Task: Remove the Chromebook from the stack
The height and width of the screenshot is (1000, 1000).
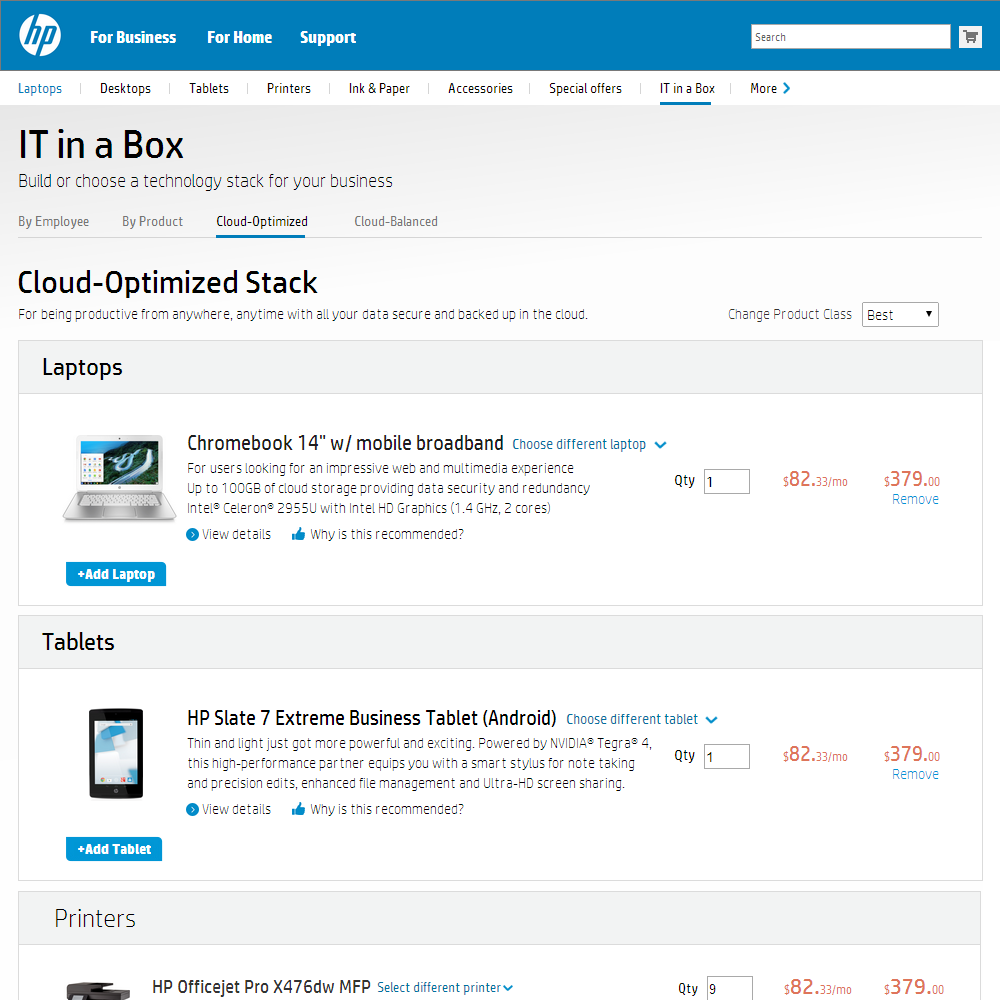Action: (914, 498)
